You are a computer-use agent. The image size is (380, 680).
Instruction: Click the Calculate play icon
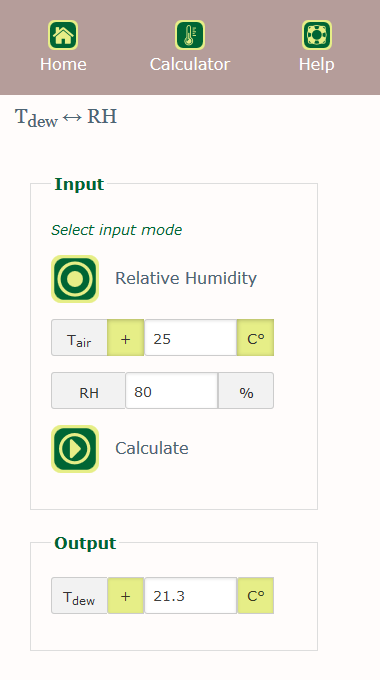pyautogui.click(x=75, y=449)
